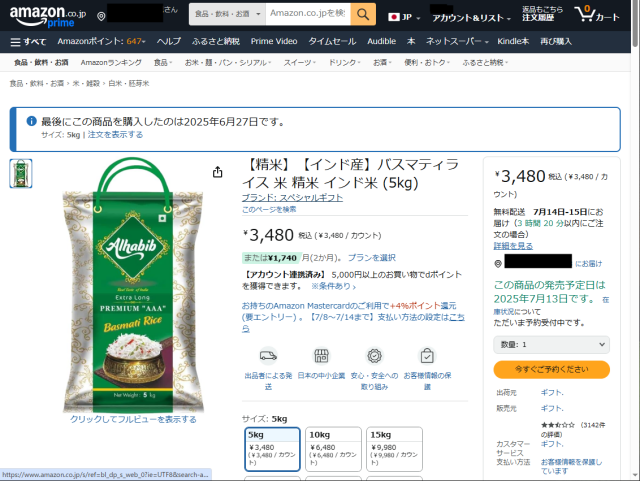Select the 5kg size option
The width and height of the screenshot is (640, 481).
tap(272, 449)
